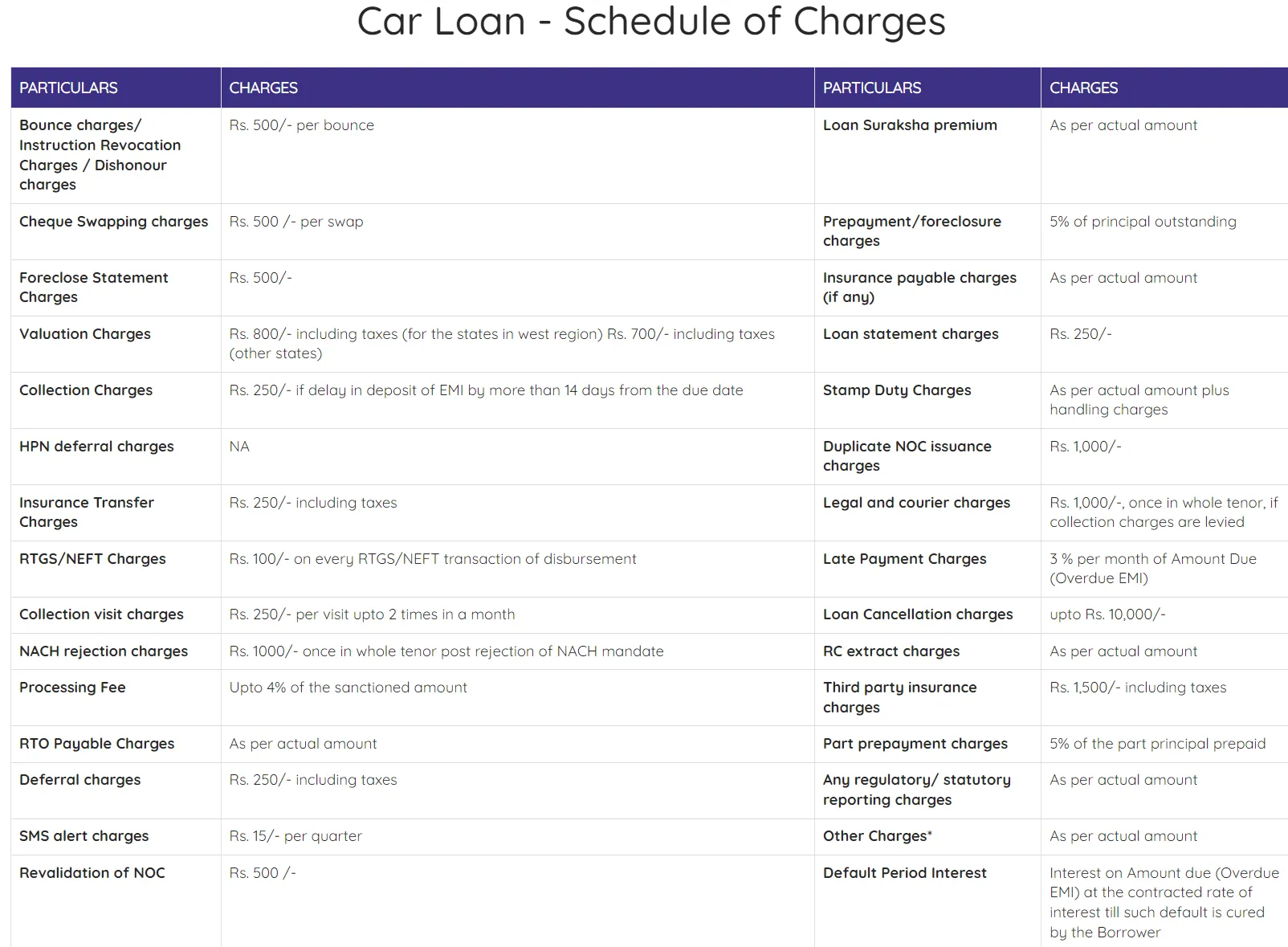The height and width of the screenshot is (947, 1288).
Task: Click the "Stamp Duty Charges" label
Action: coord(897,390)
